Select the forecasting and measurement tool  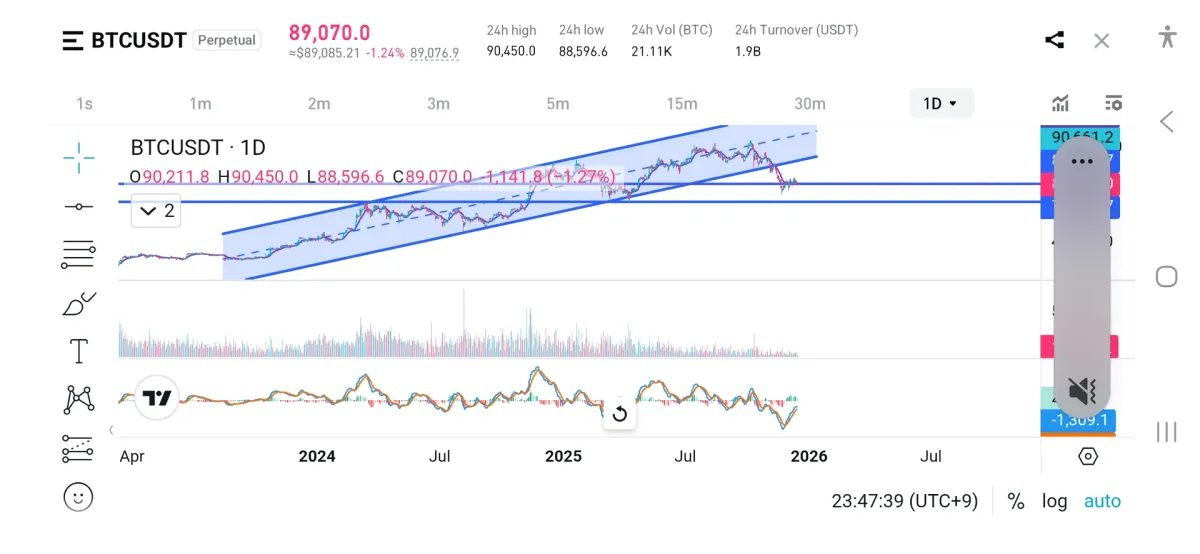pos(78,449)
